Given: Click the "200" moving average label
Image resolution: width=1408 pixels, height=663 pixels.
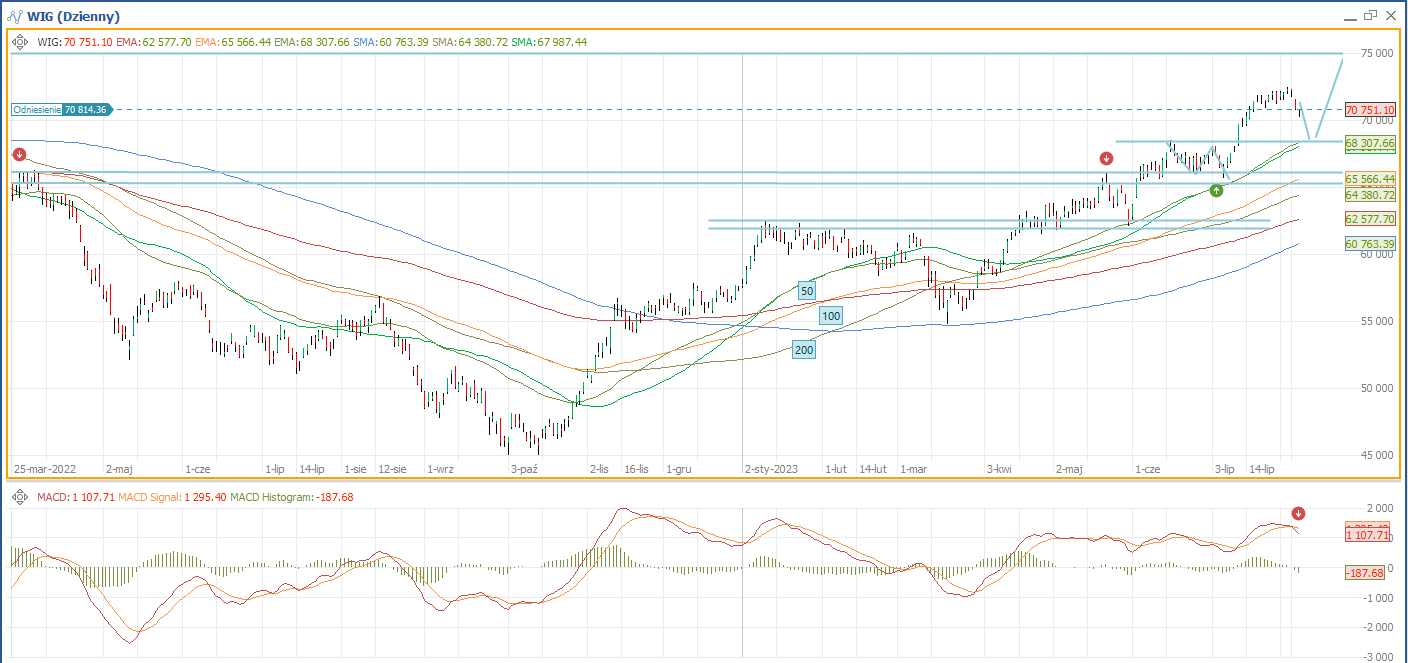Looking at the screenshot, I should (x=803, y=349).
